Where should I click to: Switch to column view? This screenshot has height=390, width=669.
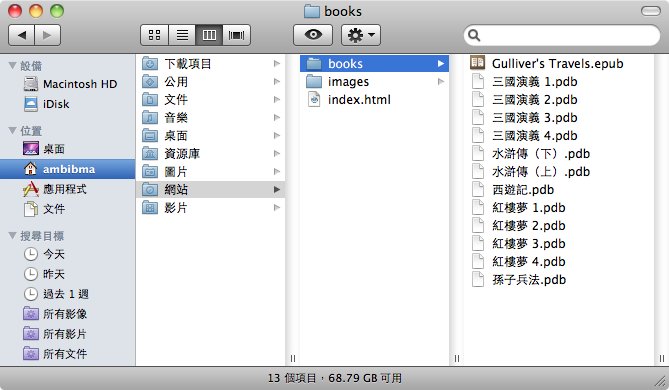tap(209, 35)
